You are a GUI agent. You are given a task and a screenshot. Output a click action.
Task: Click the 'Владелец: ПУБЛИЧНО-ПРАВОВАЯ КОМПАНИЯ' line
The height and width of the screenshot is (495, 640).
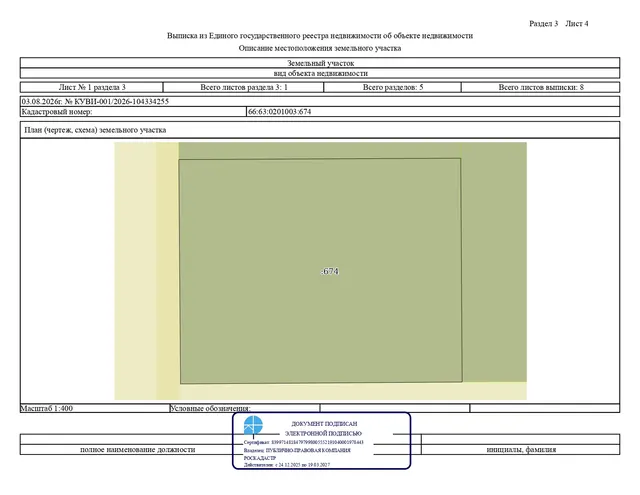coord(297,451)
